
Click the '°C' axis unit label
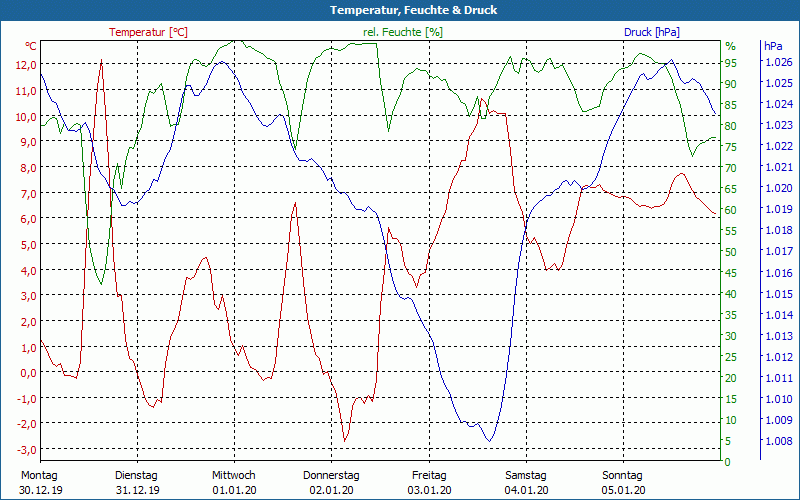coord(31,46)
